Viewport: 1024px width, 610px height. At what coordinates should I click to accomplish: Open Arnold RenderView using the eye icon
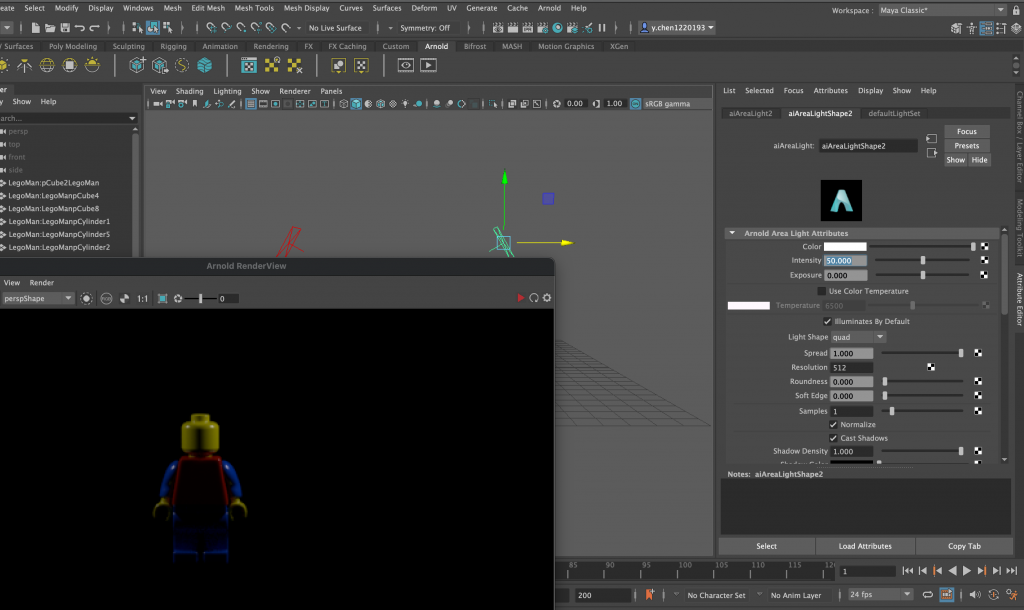click(406, 65)
